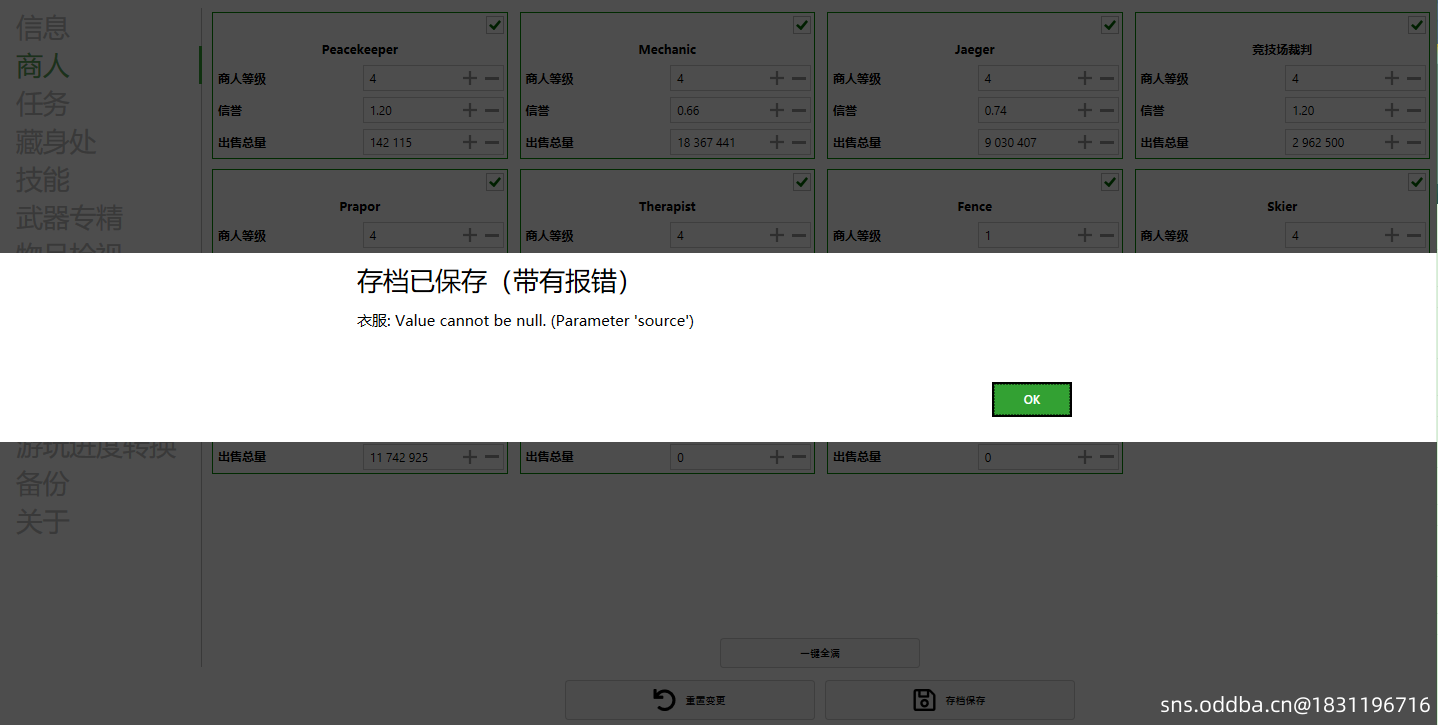Increase Mechanic 商人等级 with plus icon
Image resolution: width=1438 pixels, height=725 pixels.
point(777,78)
